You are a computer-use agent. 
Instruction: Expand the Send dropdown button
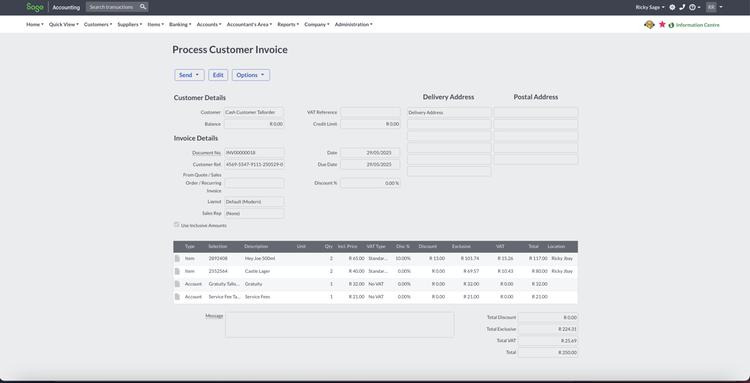[x=189, y=75]
